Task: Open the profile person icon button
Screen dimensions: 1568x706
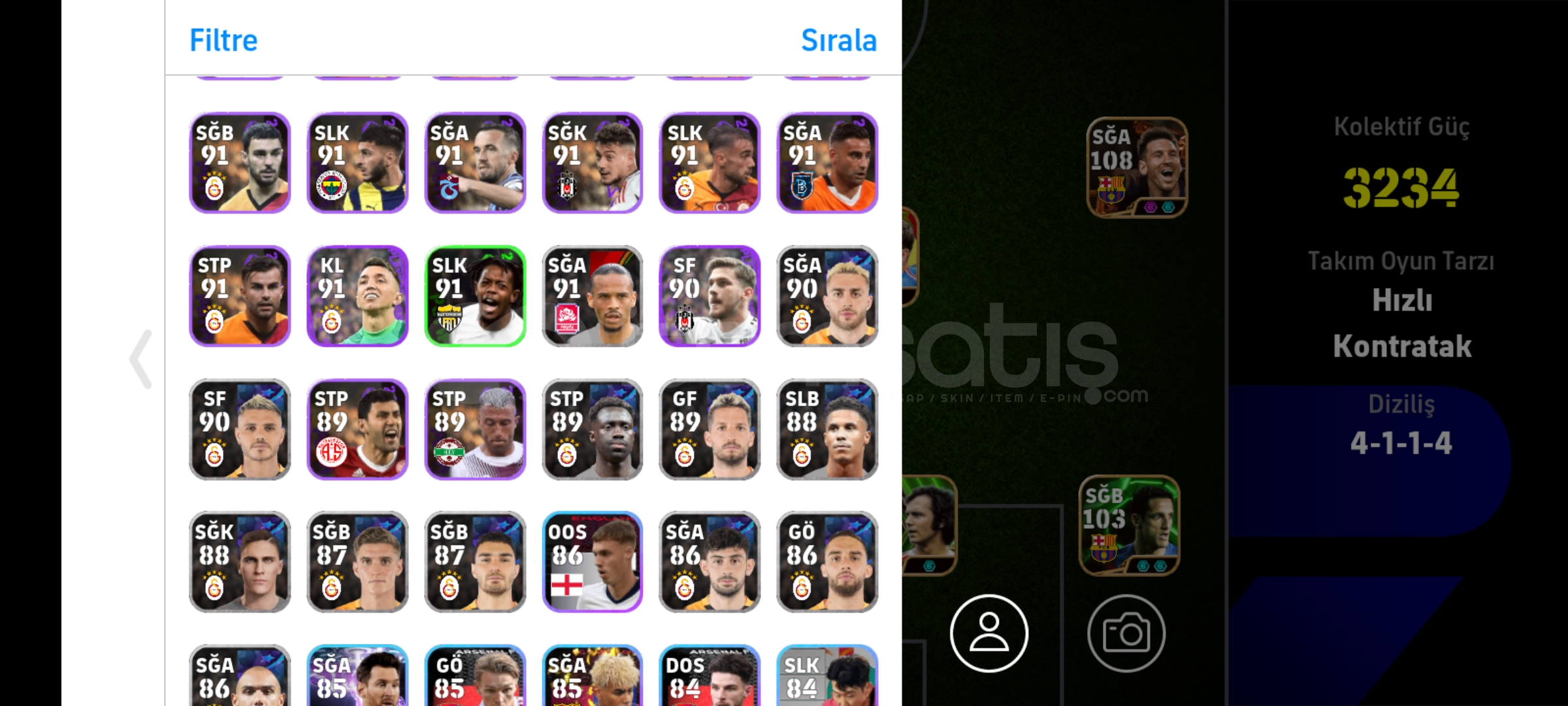Action: pyautogui.click(x=988, y=633)
